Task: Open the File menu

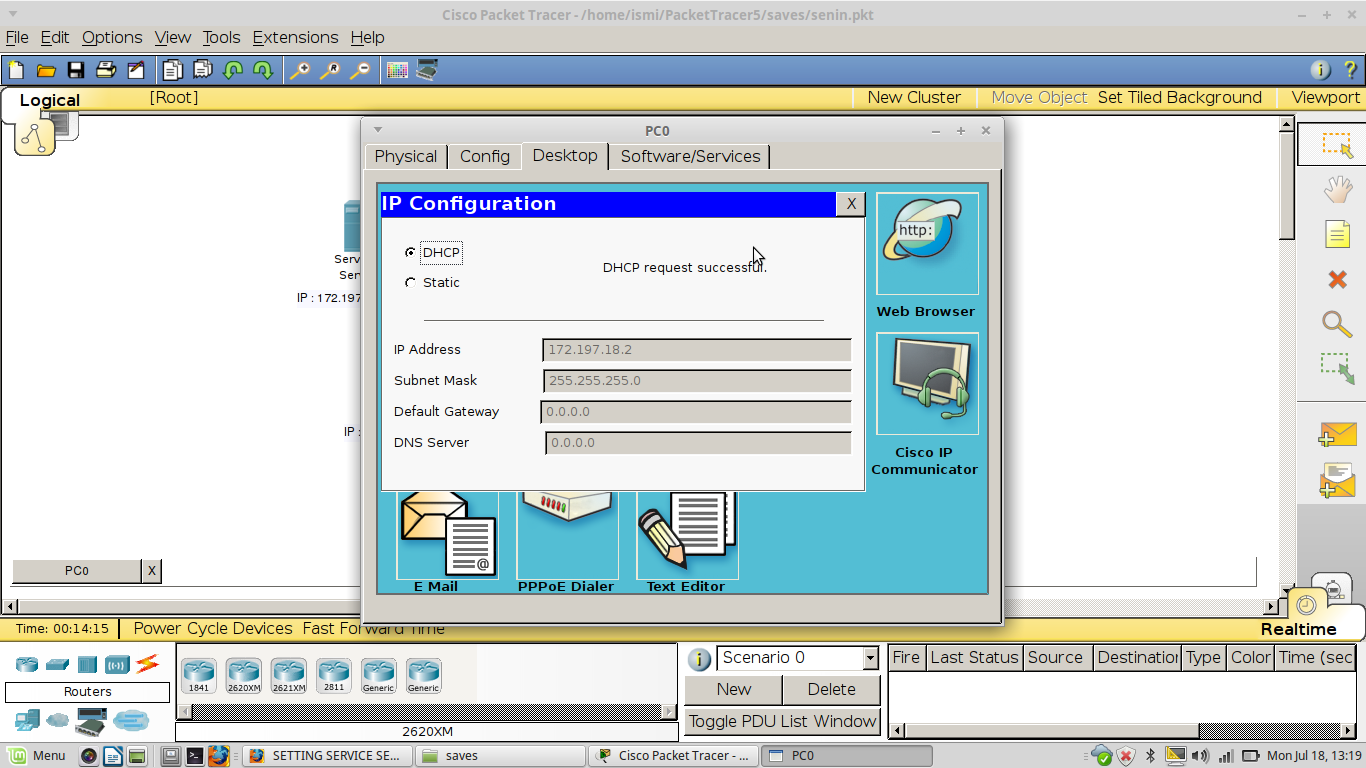Action: pos(17,37)
